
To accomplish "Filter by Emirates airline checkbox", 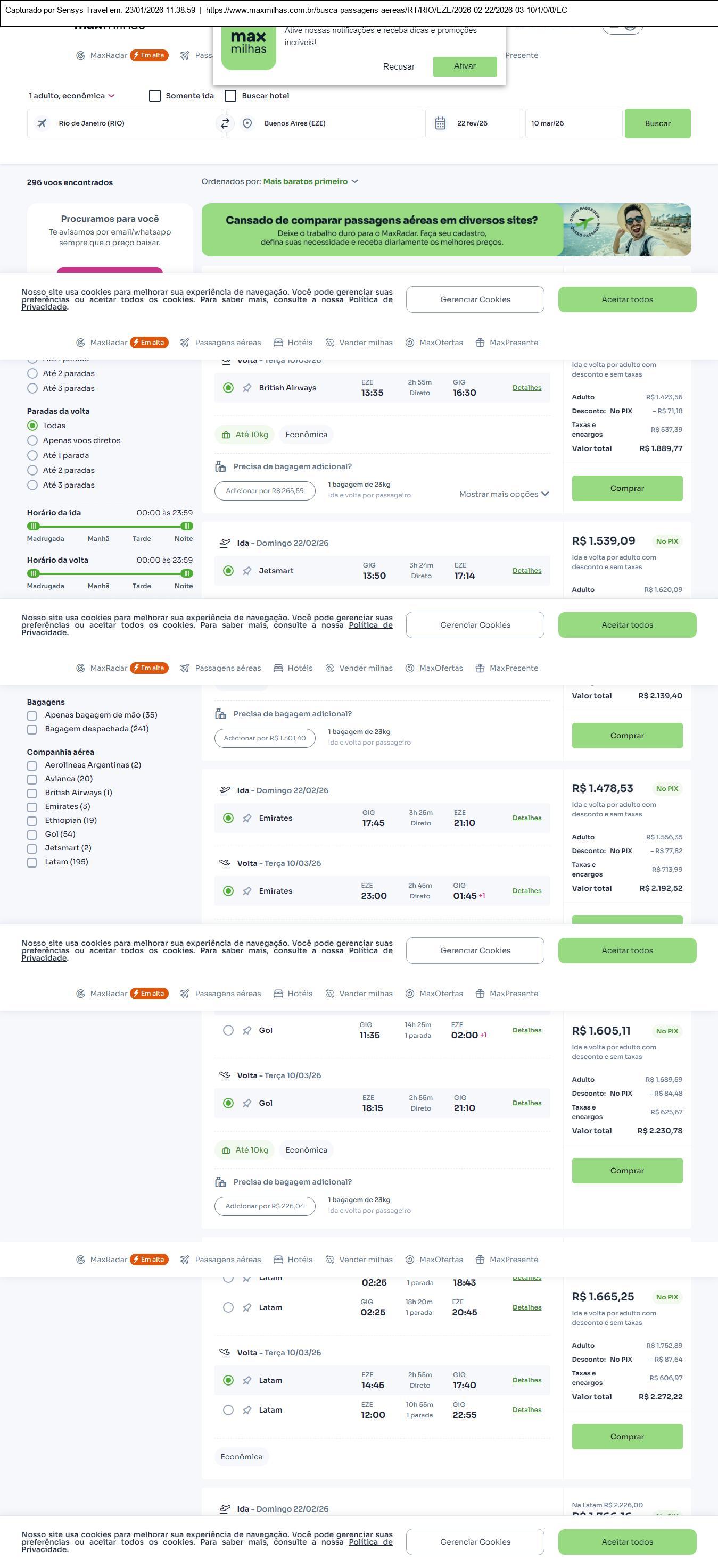I will click(x=32, y=807).
